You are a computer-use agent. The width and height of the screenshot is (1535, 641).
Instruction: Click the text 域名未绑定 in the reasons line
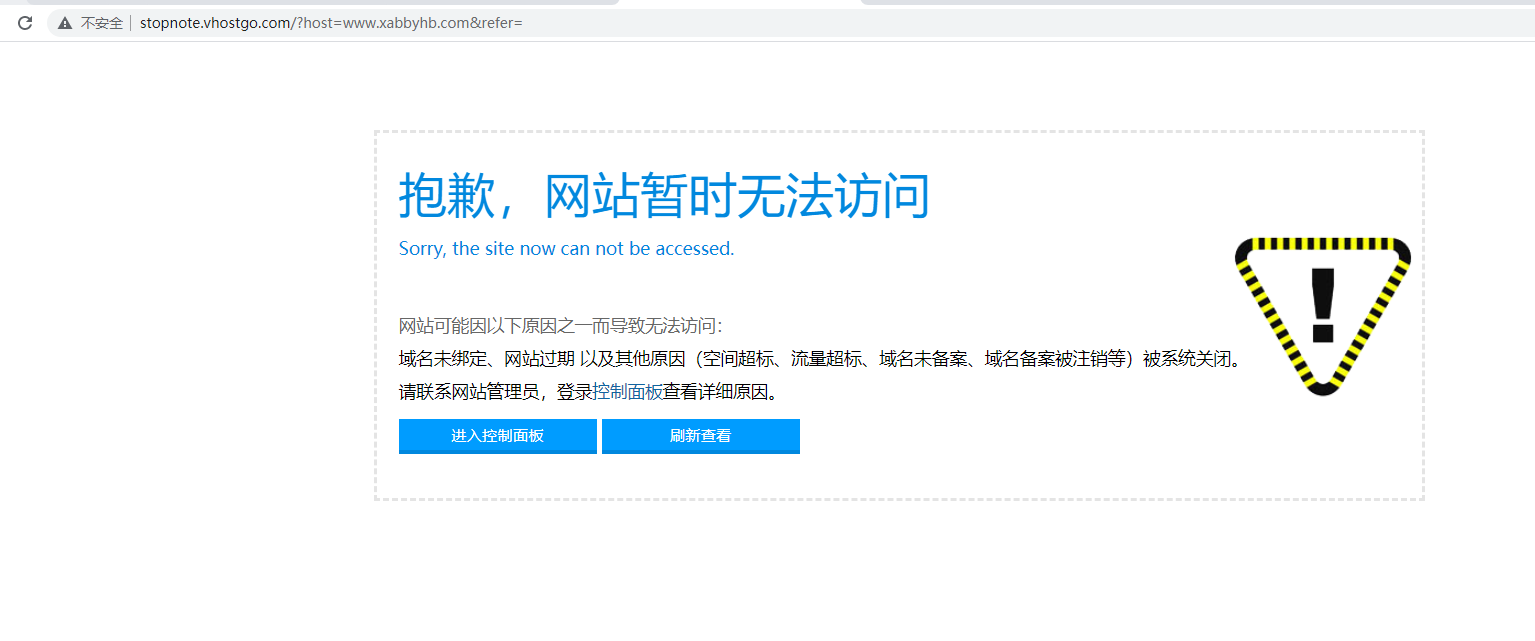point(442,360)
